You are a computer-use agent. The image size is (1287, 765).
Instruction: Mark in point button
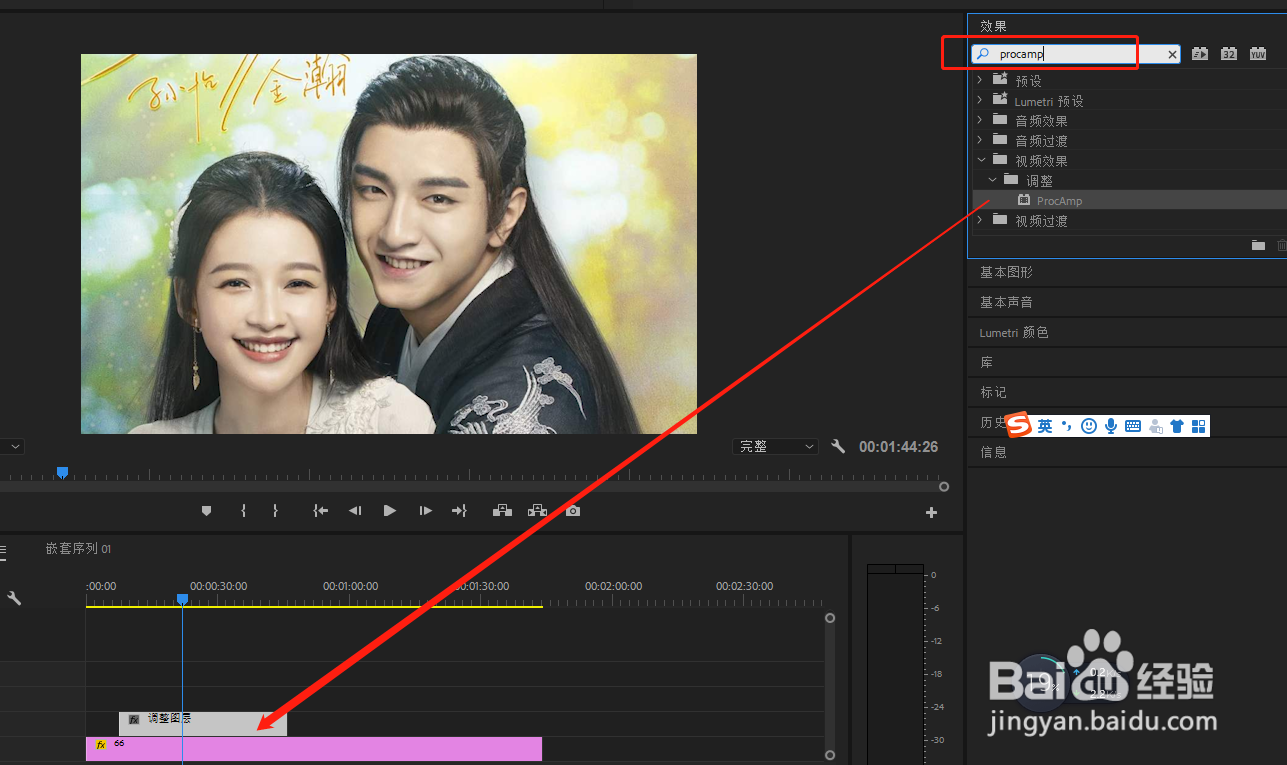(243, 511)
